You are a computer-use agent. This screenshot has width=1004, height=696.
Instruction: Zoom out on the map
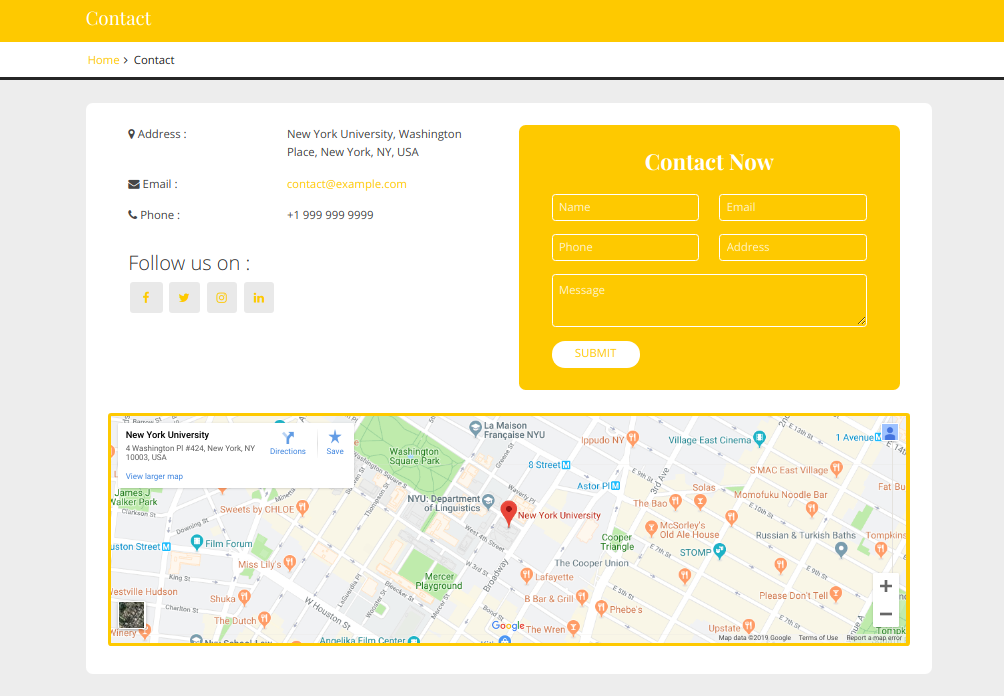(x=886, y=613)
